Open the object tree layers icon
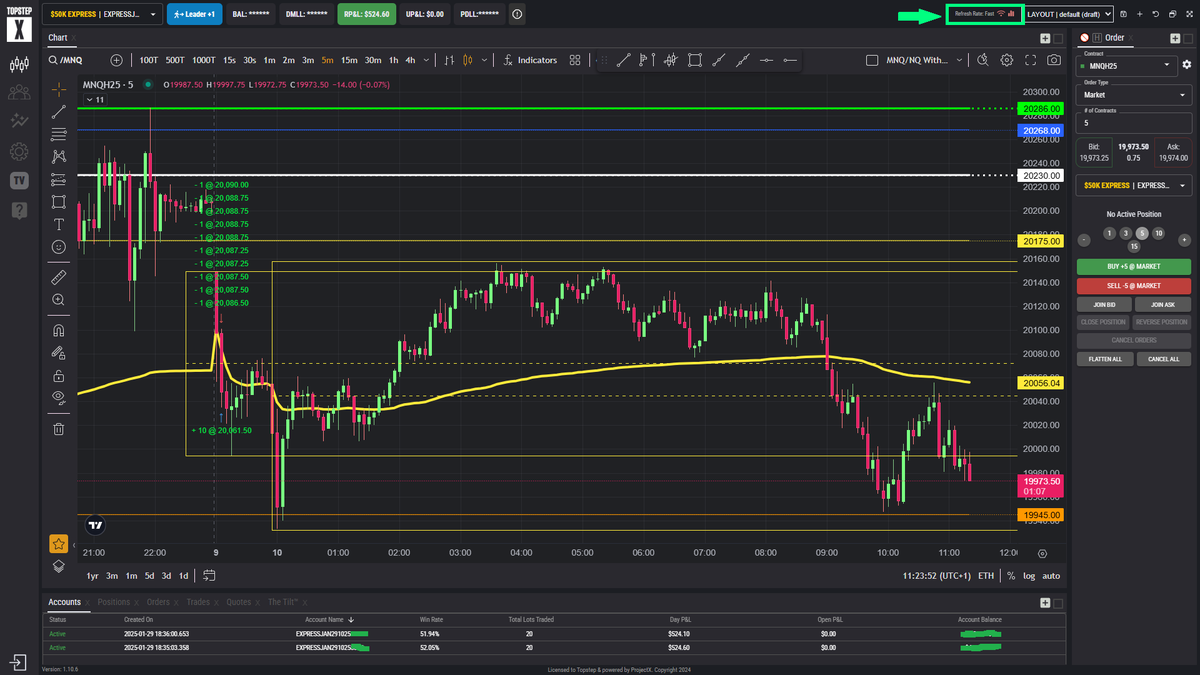 tap(59, 565)
